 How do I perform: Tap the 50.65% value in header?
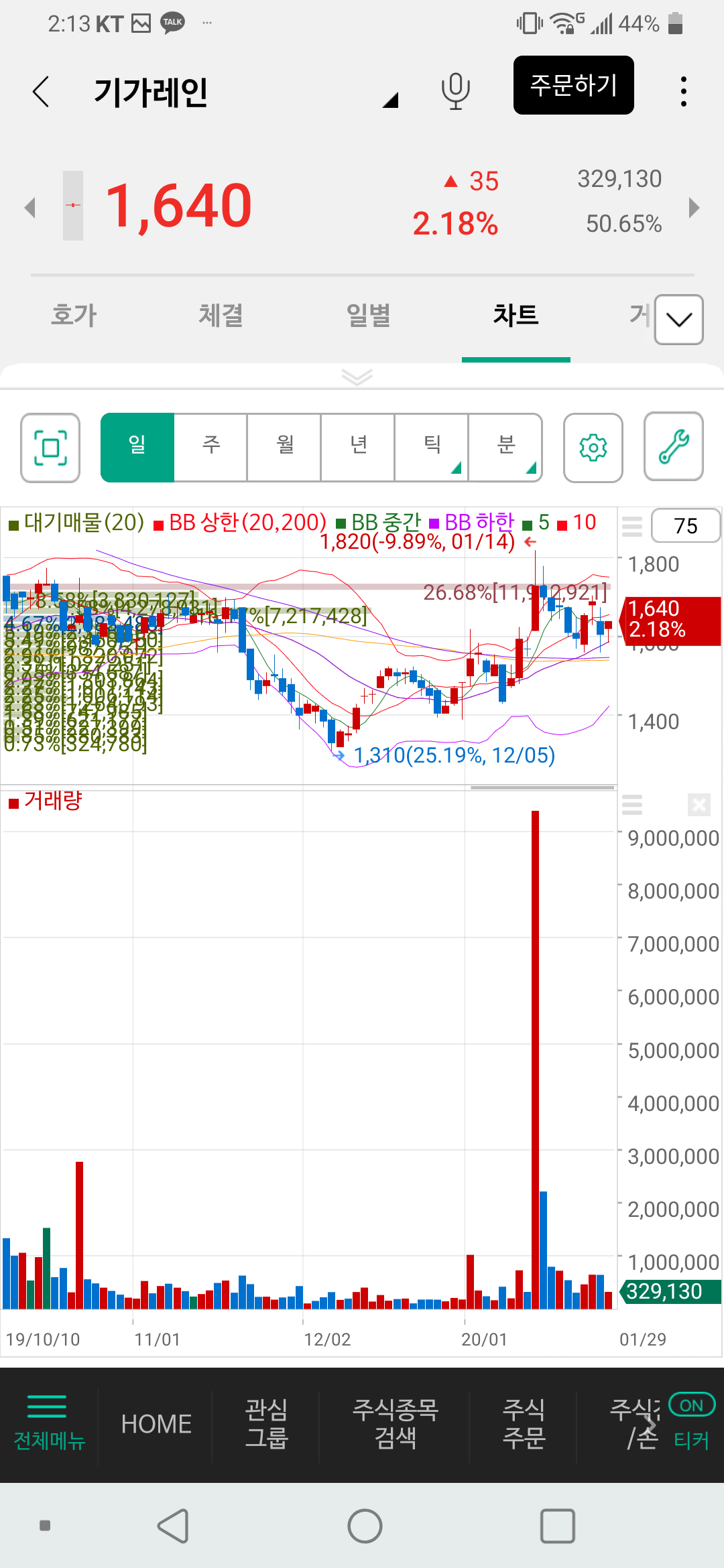(623, 224)
